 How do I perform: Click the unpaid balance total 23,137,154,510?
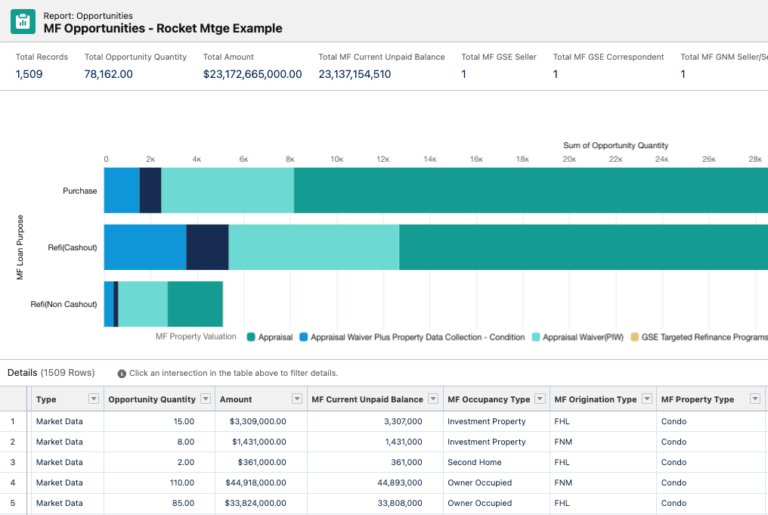click(355, 74)
